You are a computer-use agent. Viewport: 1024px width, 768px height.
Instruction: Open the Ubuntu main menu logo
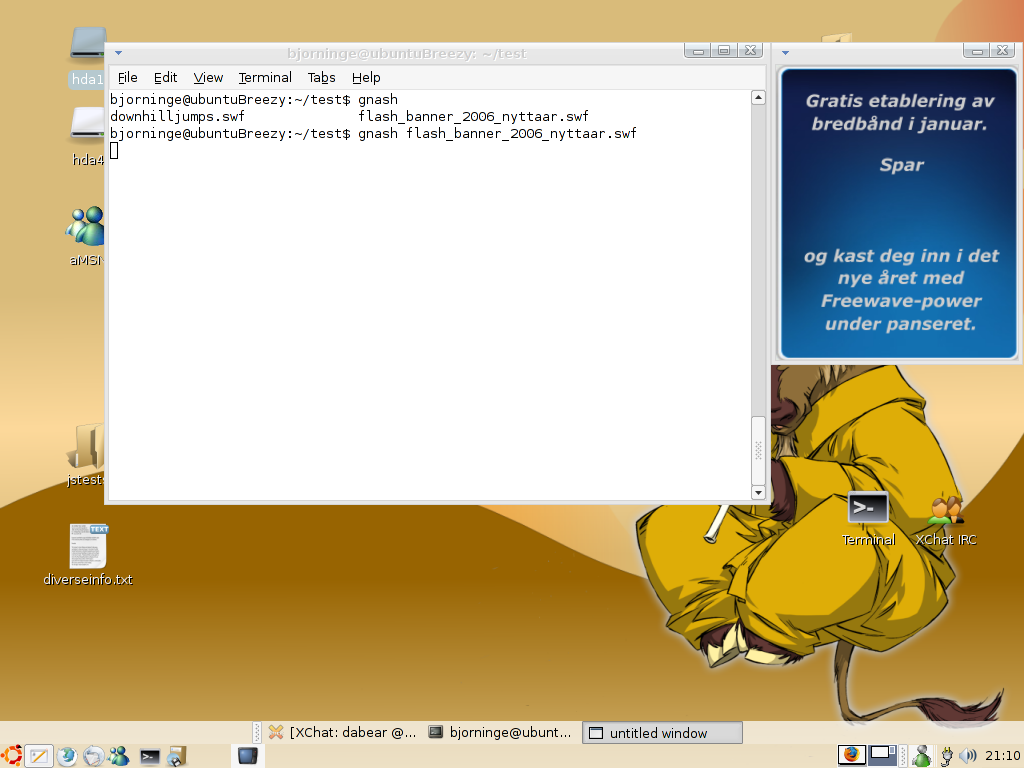[12, 756]
